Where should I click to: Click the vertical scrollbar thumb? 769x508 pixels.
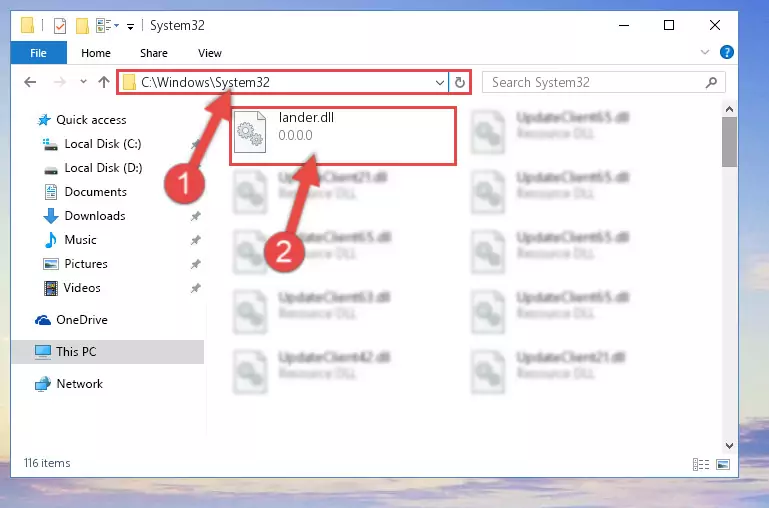tap(729, 142)
